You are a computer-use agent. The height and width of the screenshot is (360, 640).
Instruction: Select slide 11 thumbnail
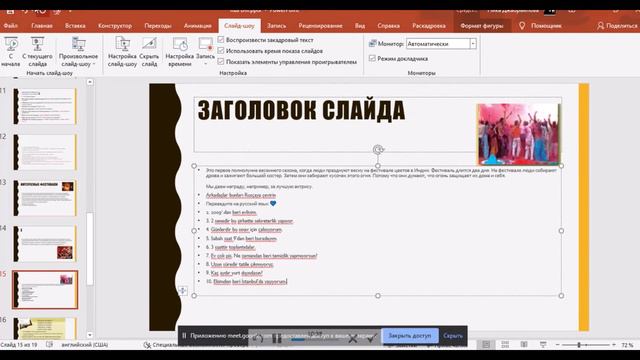pos(45,107)
